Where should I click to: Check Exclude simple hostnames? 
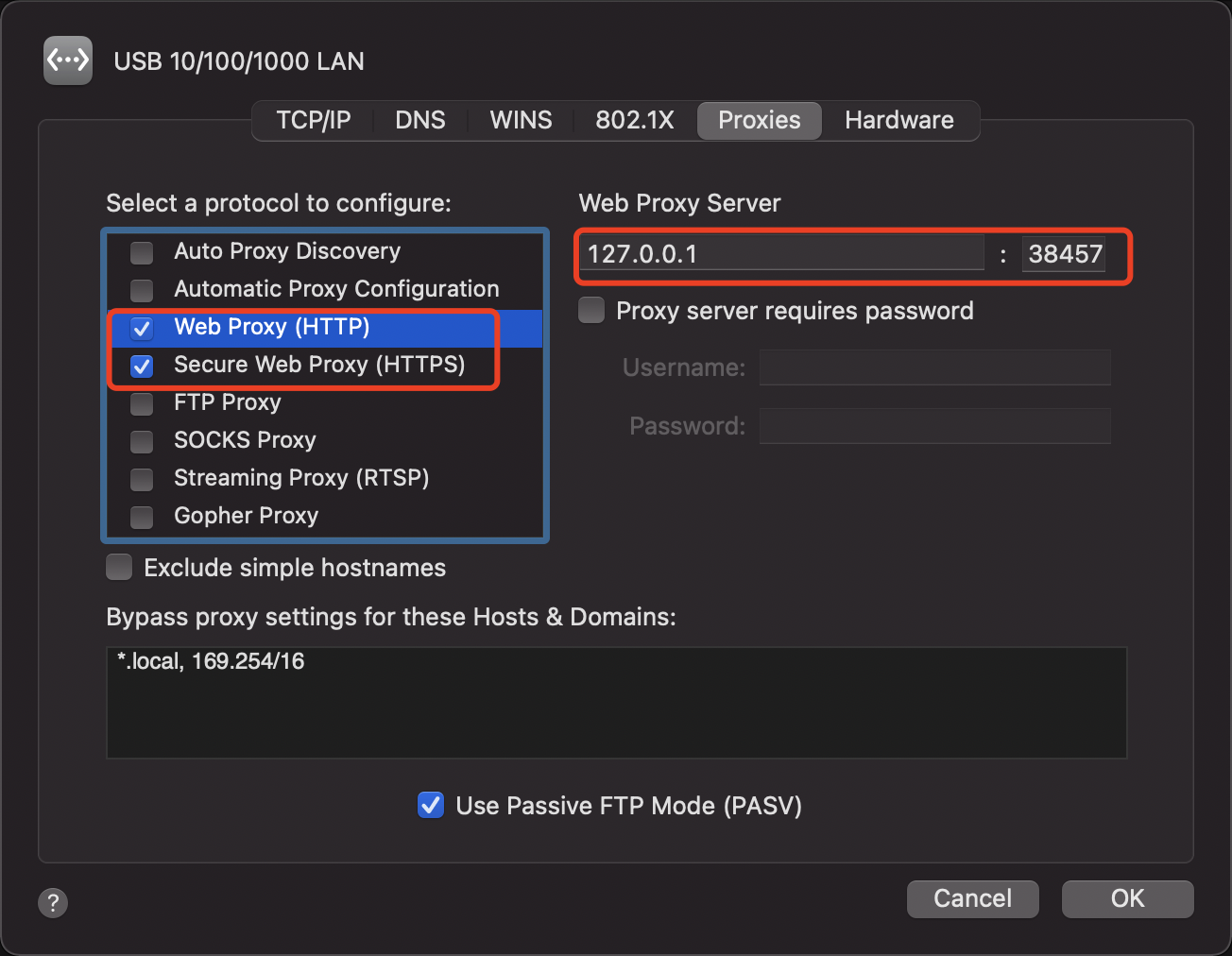point(119,568)
